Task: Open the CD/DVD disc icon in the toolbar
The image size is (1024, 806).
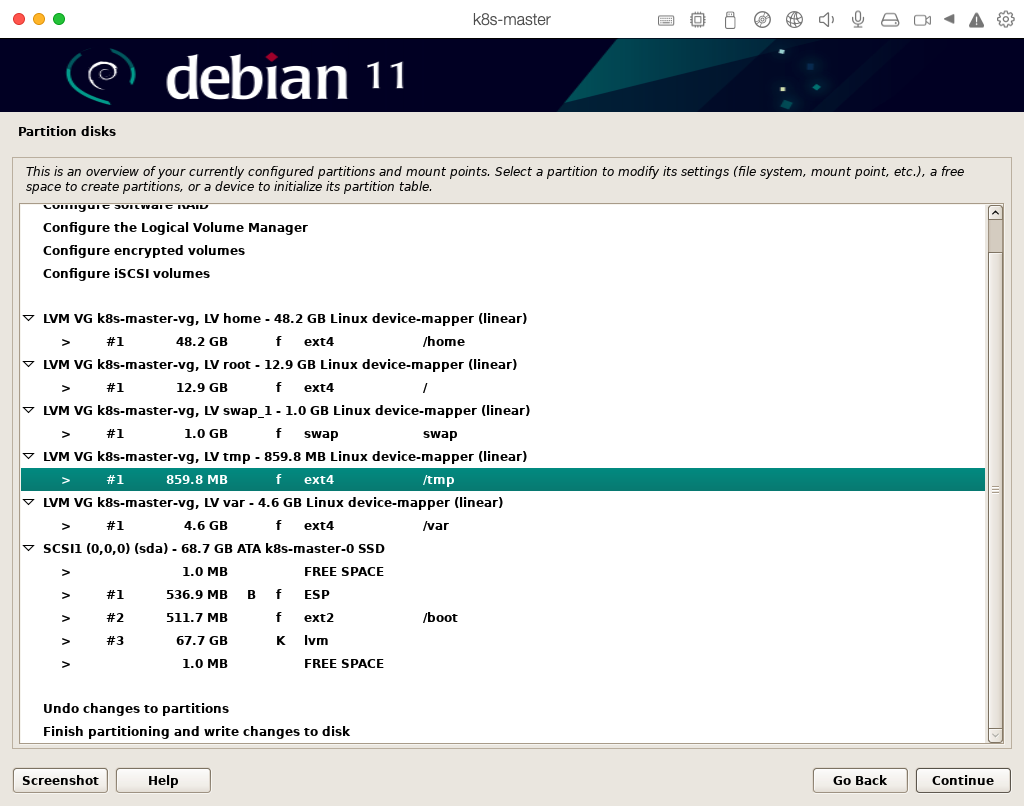Action: [x=762, y=20]
